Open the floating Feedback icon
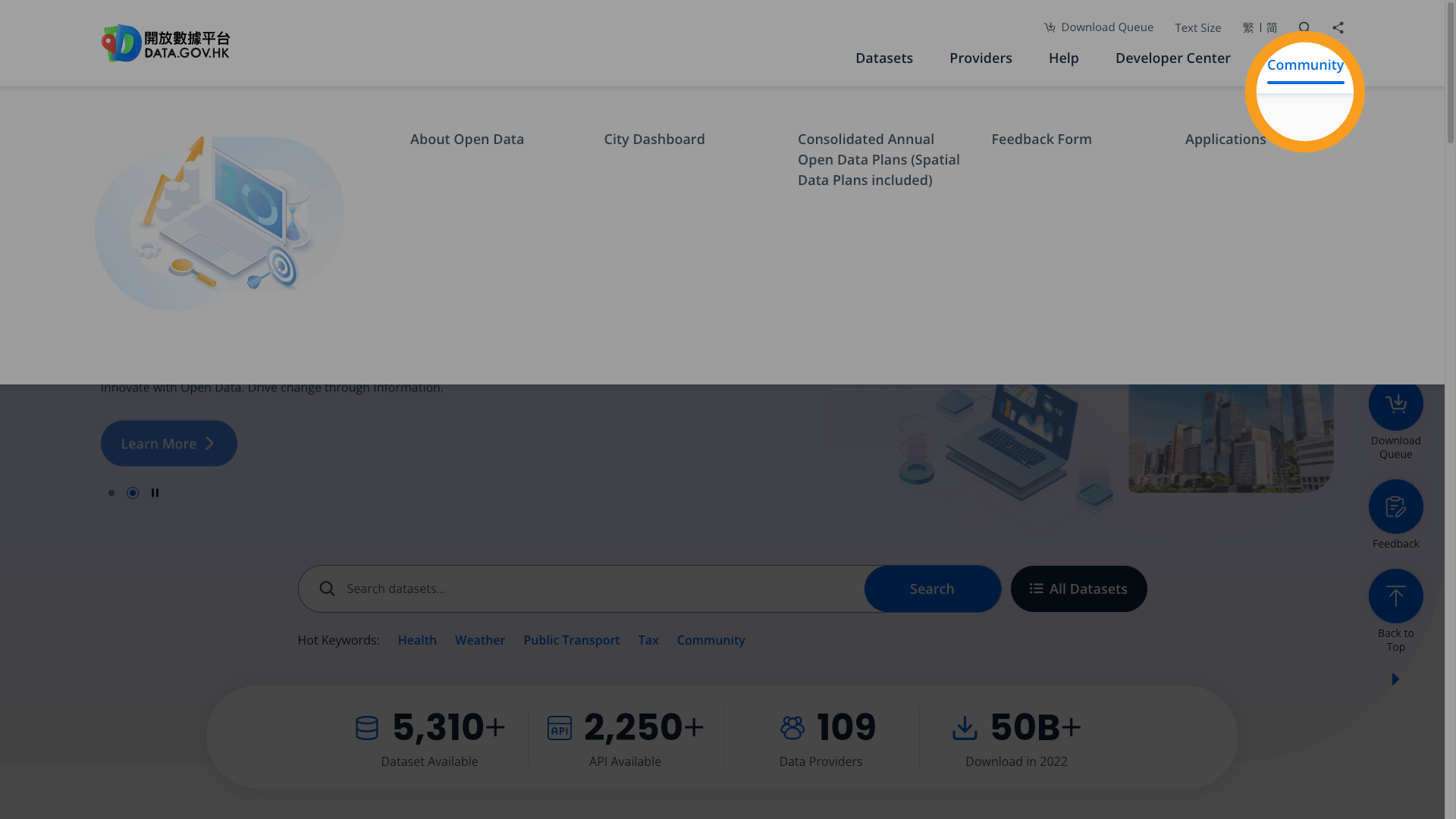This screenshot has height=819, width=1456. point(1395,506)
